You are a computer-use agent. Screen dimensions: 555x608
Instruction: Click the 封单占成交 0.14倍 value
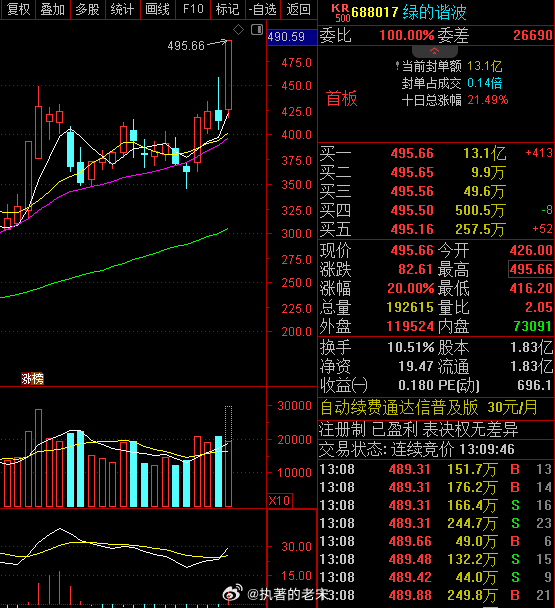pyautogui.click(x=485, y=83)
